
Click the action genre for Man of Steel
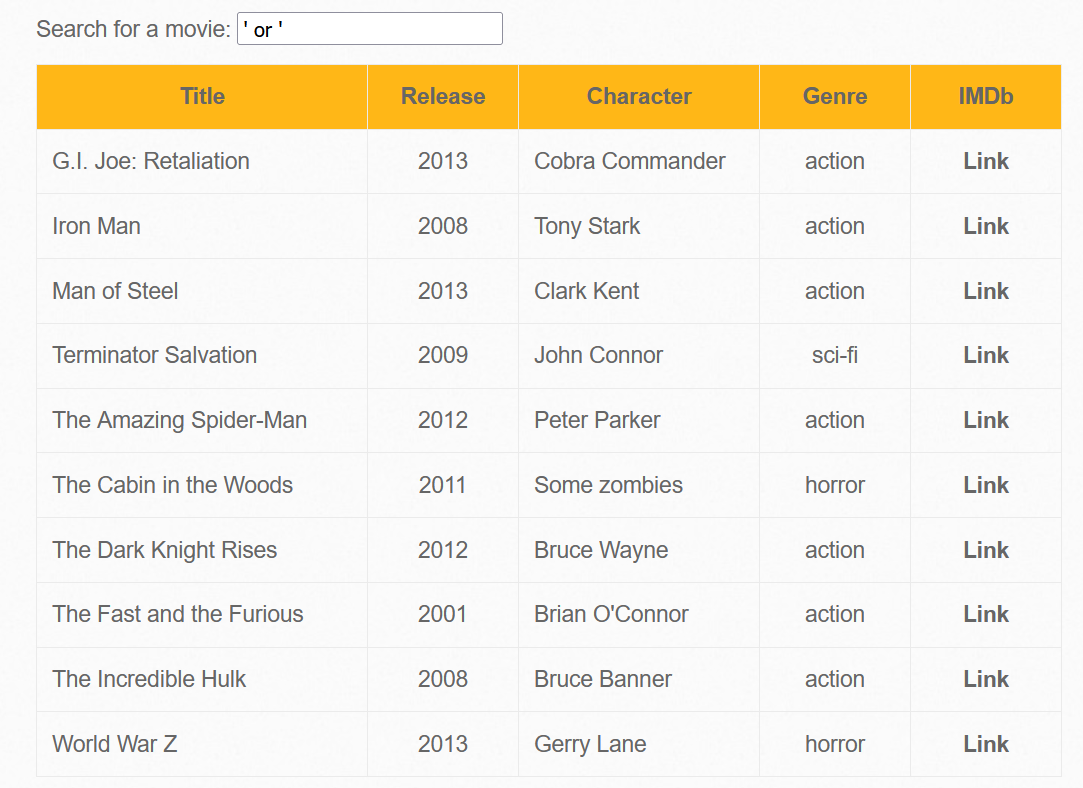click(x=834, y=291)
